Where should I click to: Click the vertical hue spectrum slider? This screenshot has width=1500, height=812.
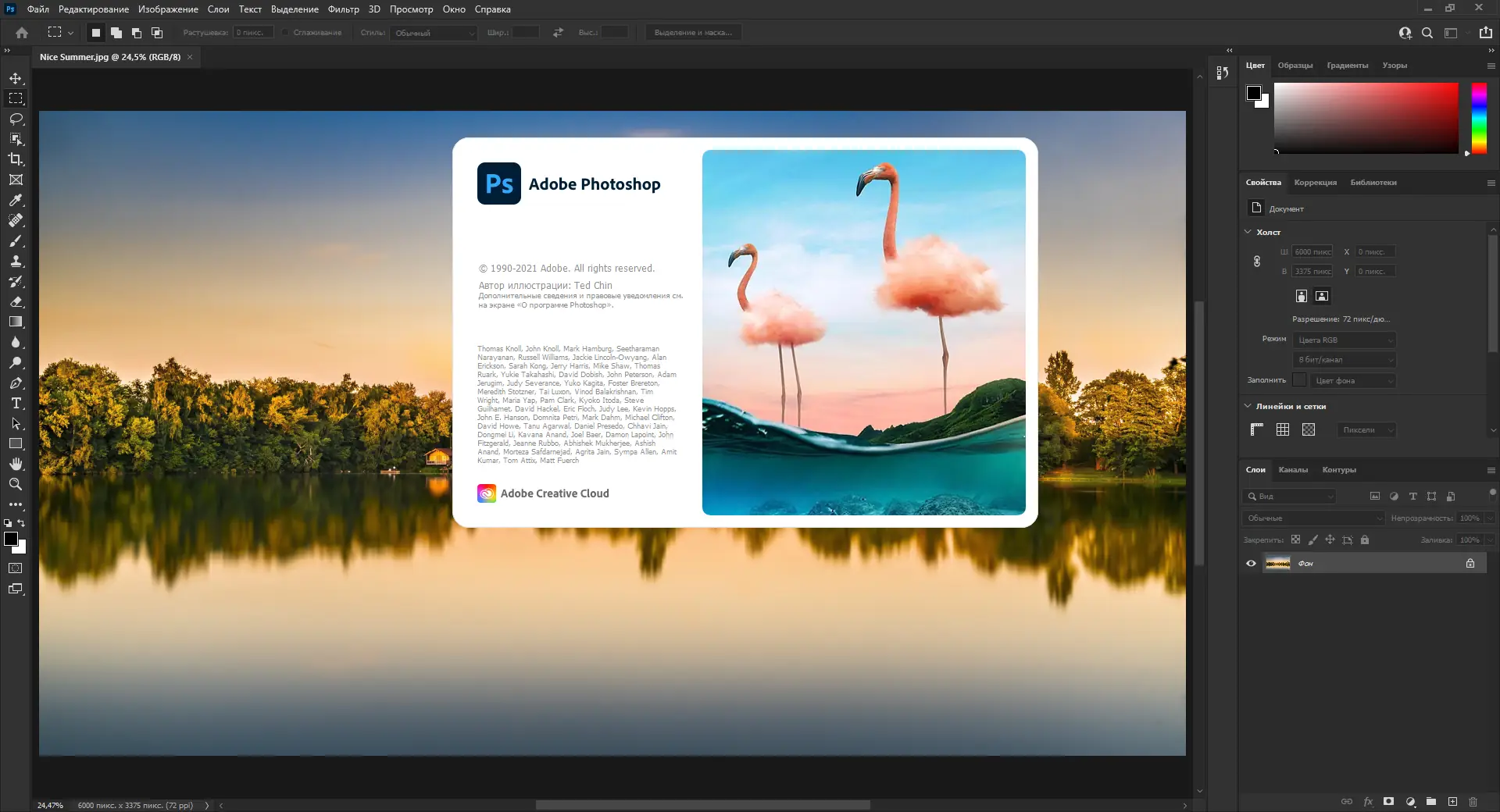1479,119
